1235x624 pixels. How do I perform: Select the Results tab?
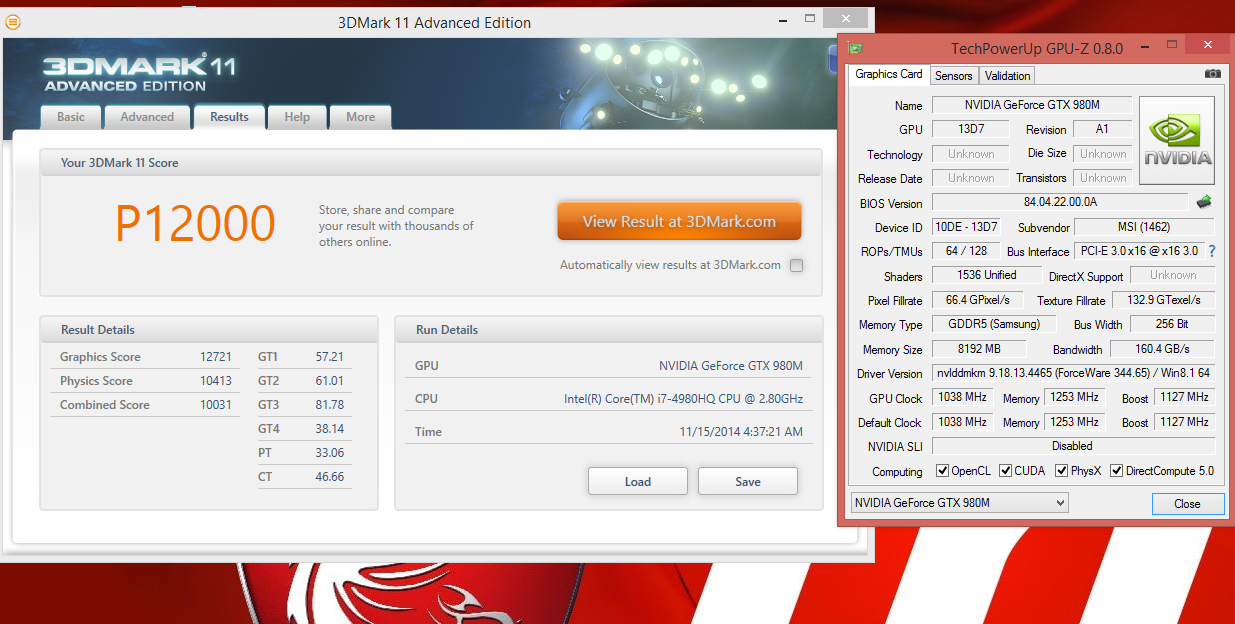tap(229, 116)
